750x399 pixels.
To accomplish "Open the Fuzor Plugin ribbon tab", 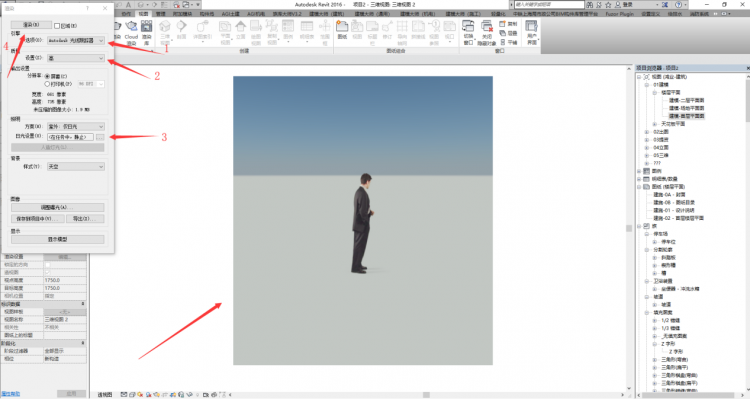I will (619, 14).
